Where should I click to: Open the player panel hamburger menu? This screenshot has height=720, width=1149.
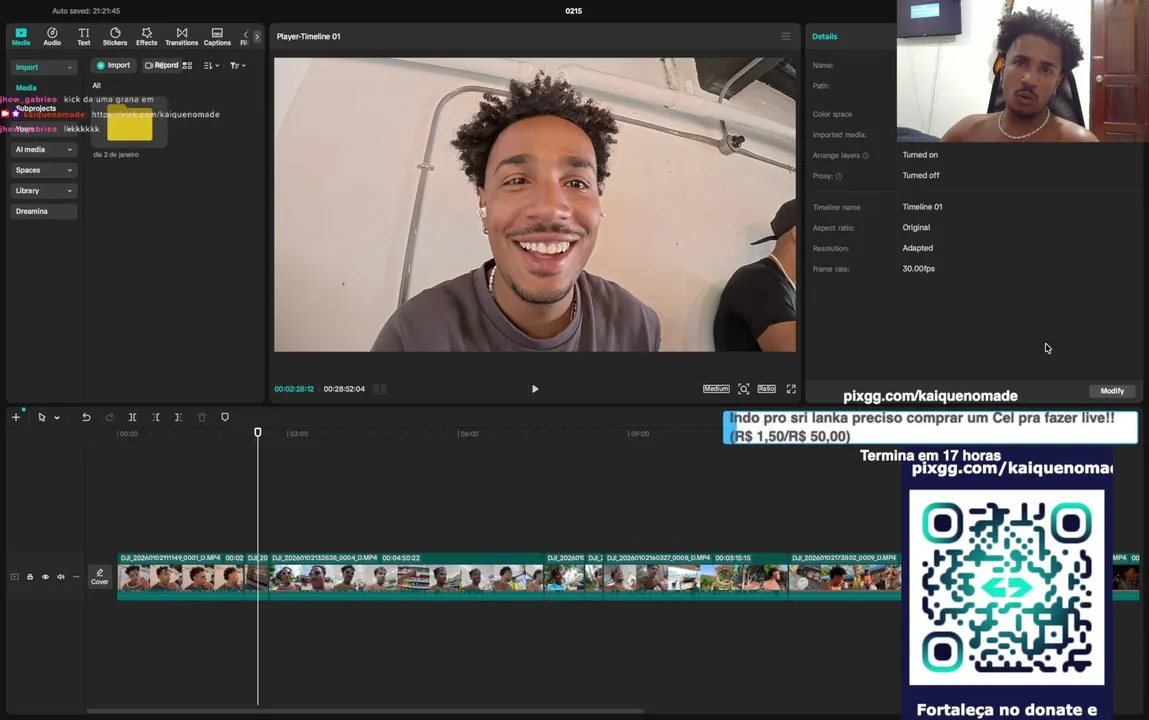tap(786, 36)
